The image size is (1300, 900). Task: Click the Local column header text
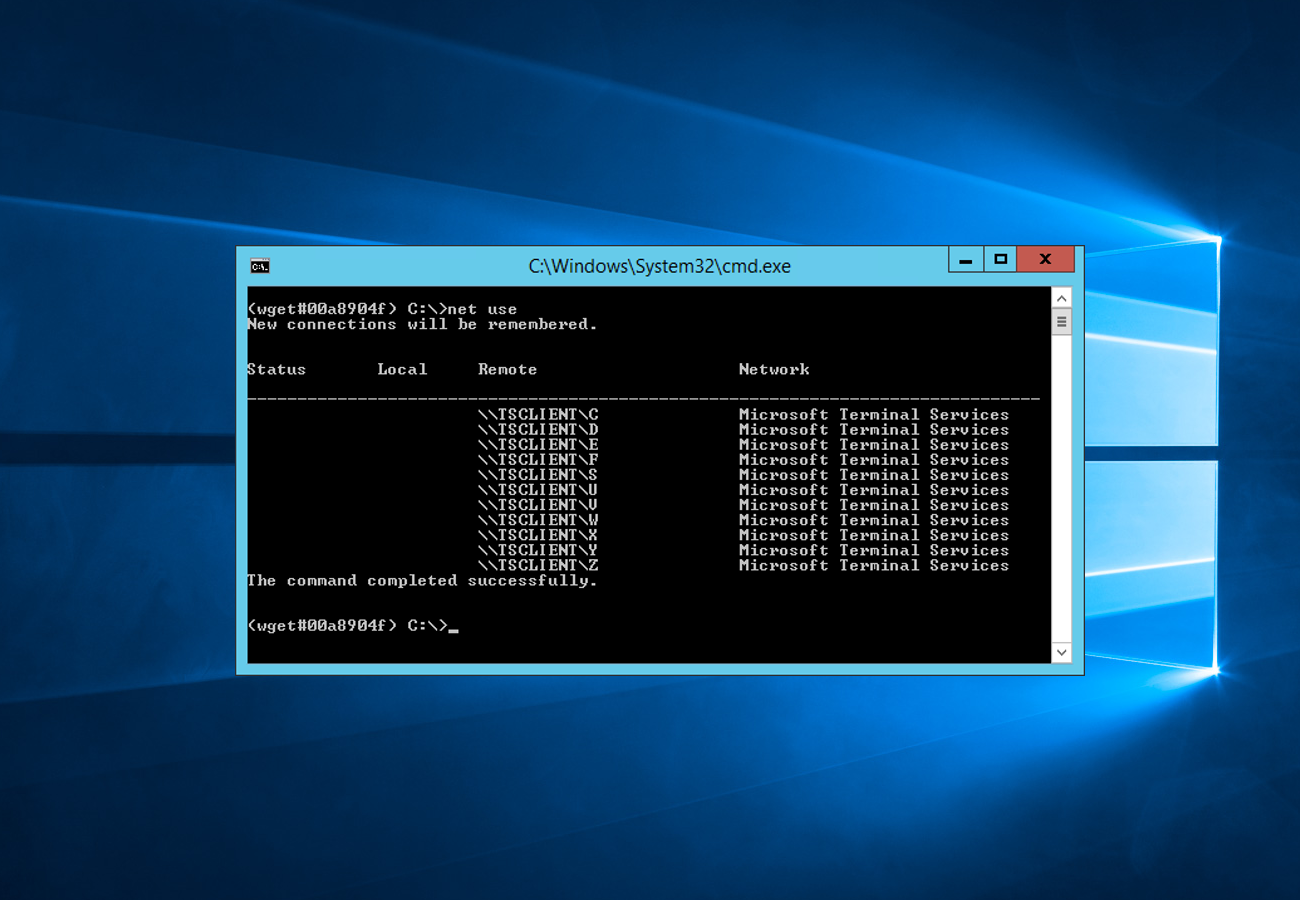(402, 369)
